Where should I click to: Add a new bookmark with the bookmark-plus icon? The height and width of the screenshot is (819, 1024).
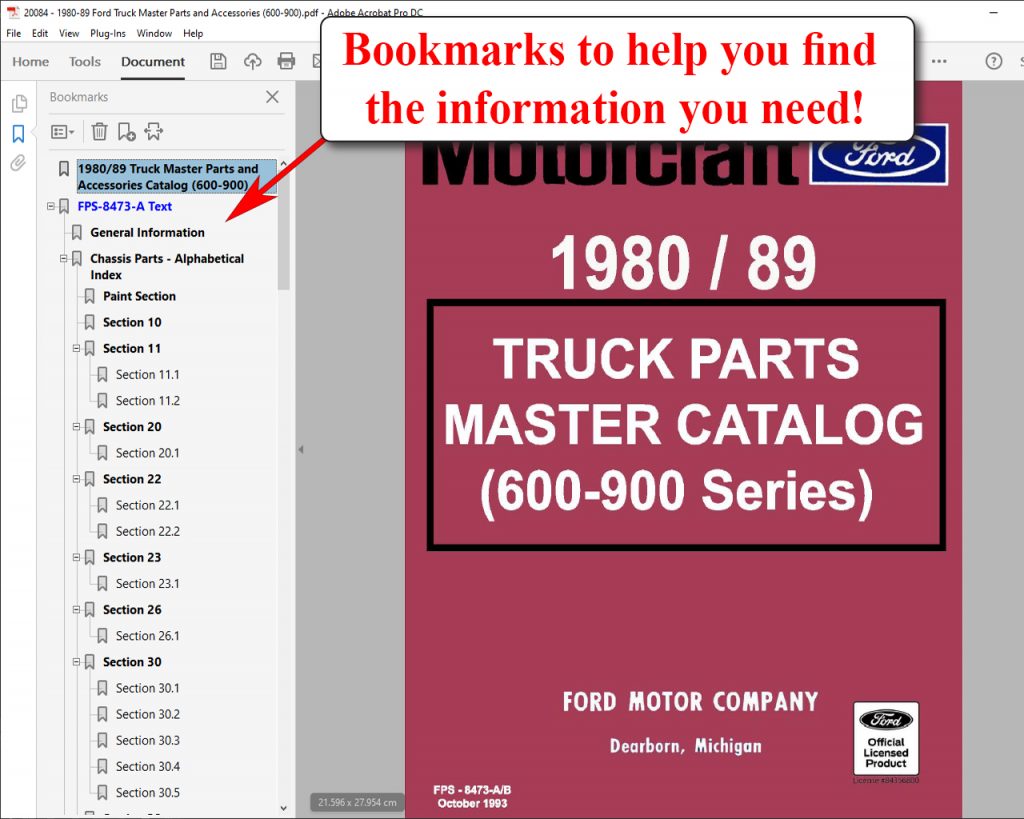pyautogui.click(x=126, y=131)
